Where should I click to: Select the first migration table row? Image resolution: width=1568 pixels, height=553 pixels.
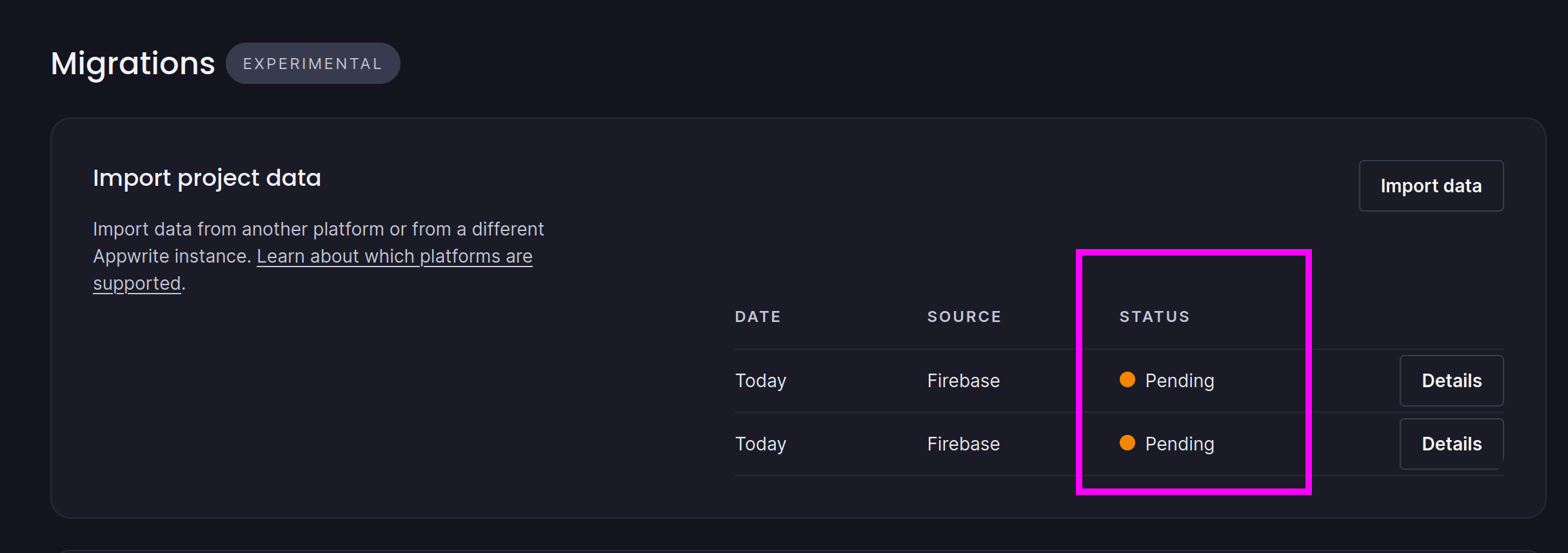(1064, 380)
